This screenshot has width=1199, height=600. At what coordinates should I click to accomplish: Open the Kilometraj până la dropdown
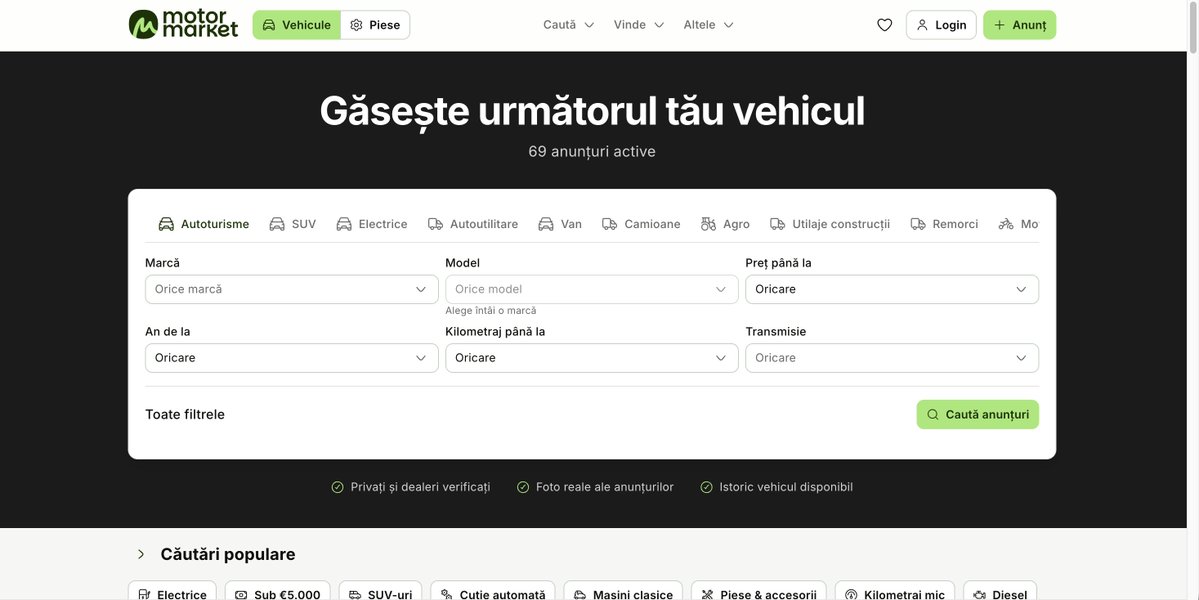click(592, 358)
